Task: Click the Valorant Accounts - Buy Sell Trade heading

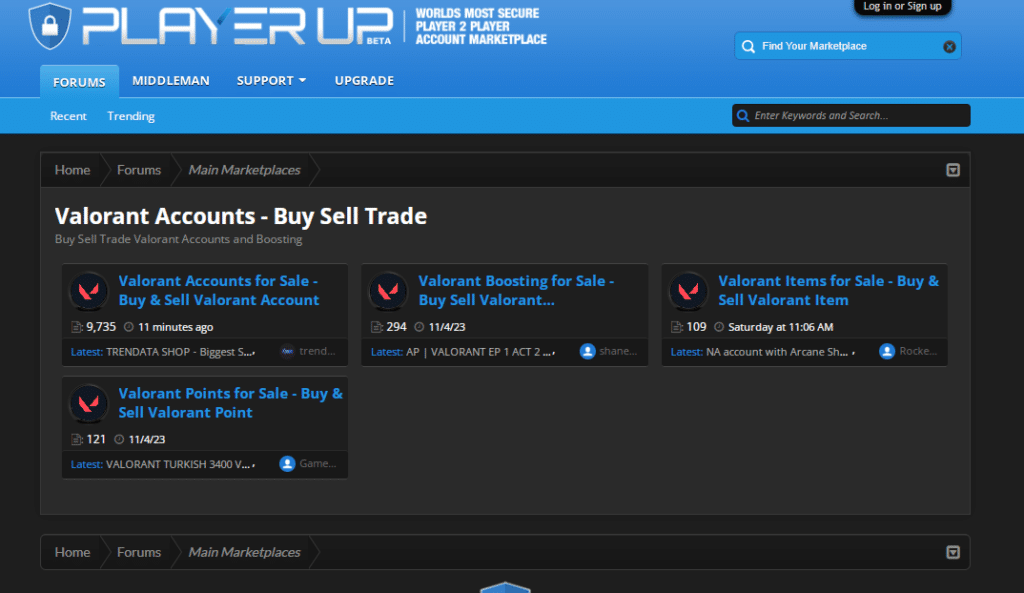Action: click(x=241, y=216)
